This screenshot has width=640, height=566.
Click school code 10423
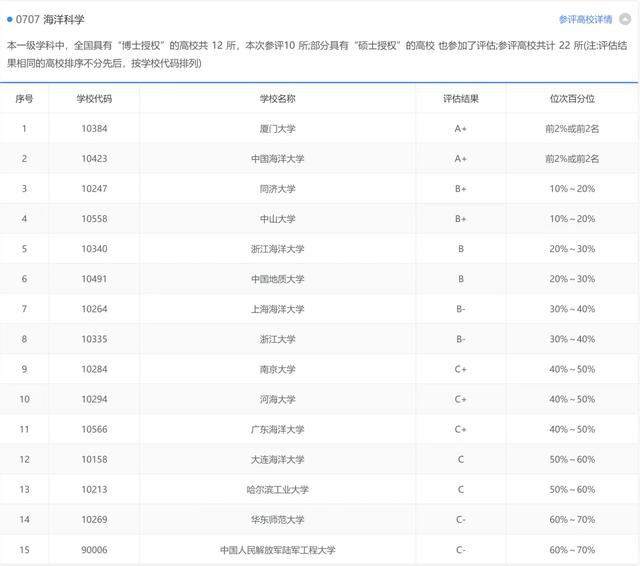pyautogui.click(x=94, y=159)
